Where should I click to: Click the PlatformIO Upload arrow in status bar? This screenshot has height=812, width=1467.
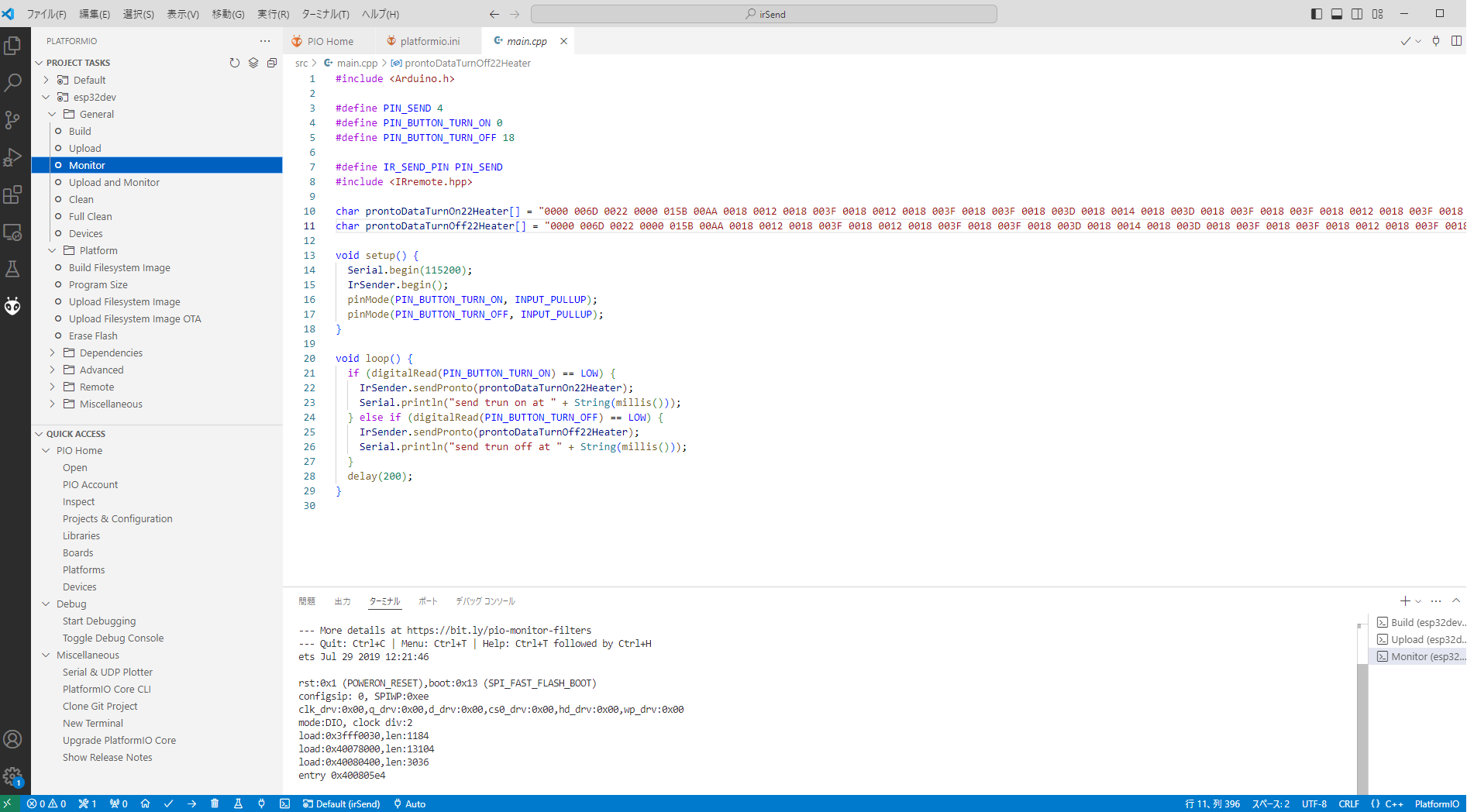click(x=191, y=803)
